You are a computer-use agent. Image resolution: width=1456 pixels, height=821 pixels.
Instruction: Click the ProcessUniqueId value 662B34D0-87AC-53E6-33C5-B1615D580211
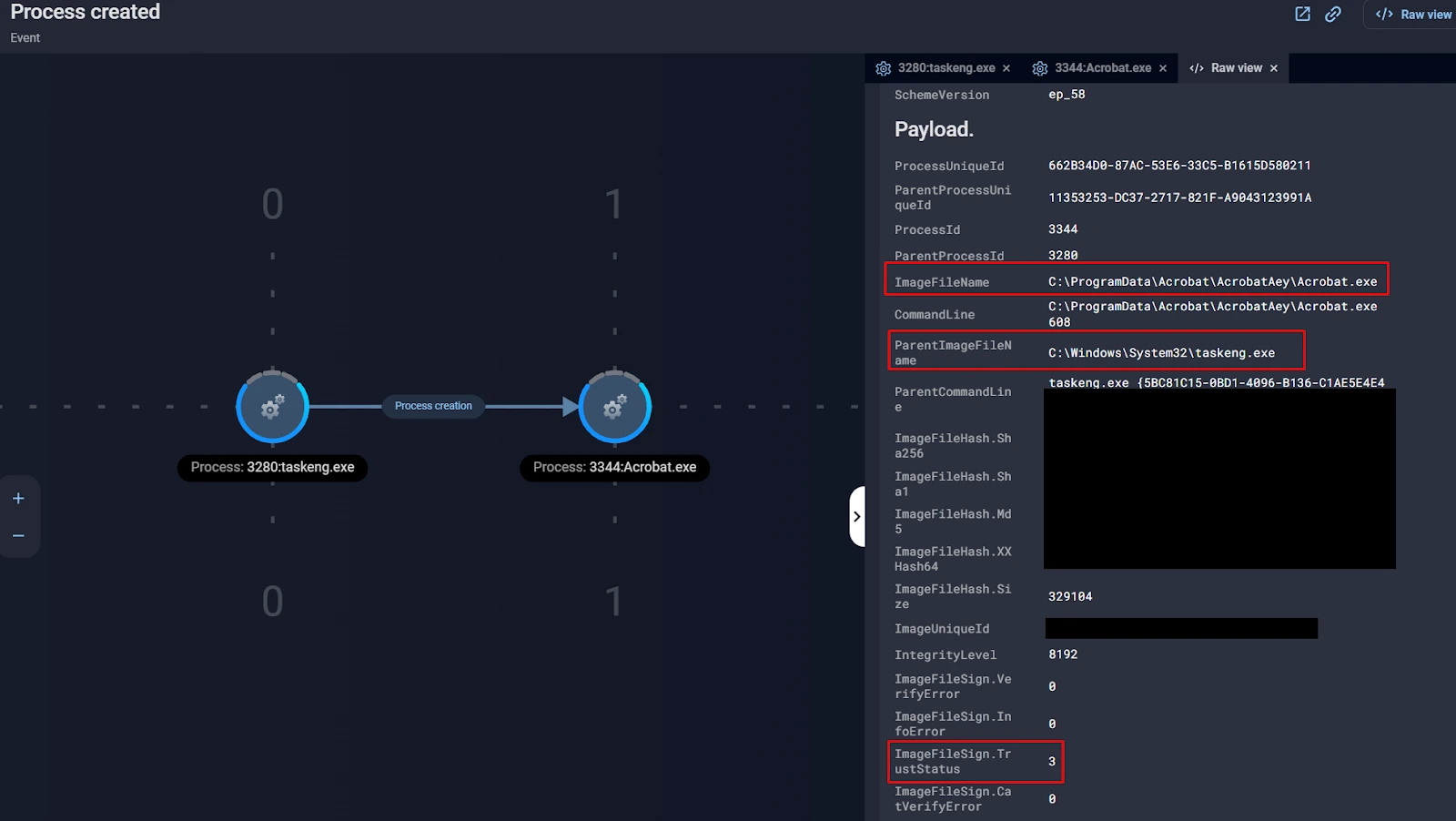[1179, 166]
